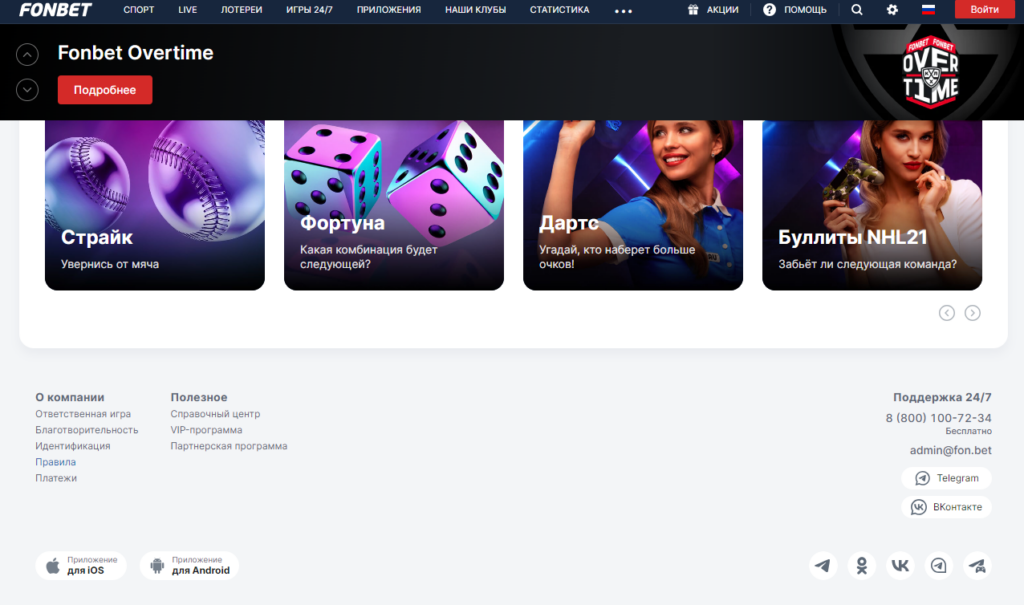Open the search magnifier icon
The height and width of the screenshot is (605, 1024).
click(857, 10)
